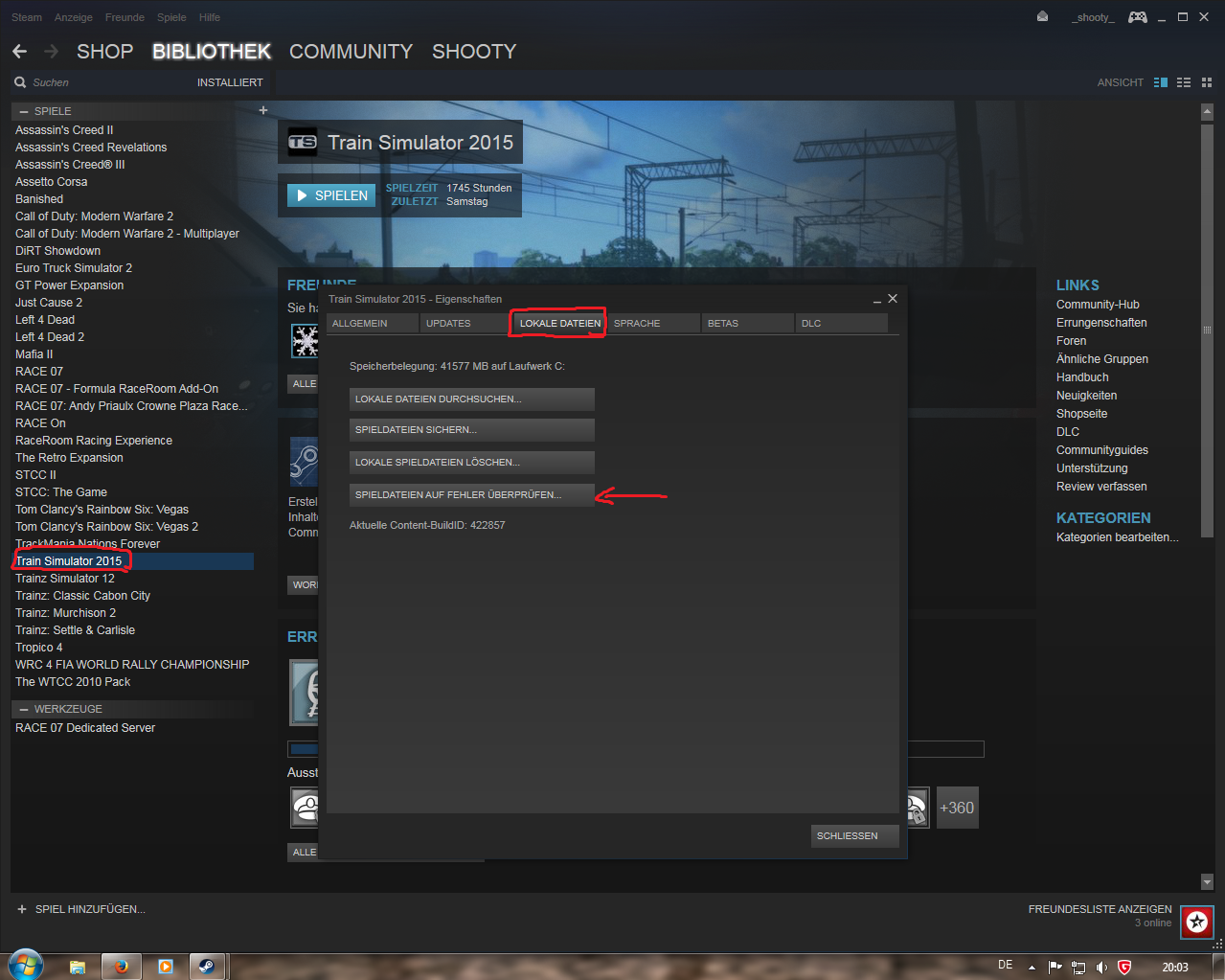The image size is (1225, 980).
Task: Switch to the ALLGEMEIN tab
Action: click(x=372, y=324)
